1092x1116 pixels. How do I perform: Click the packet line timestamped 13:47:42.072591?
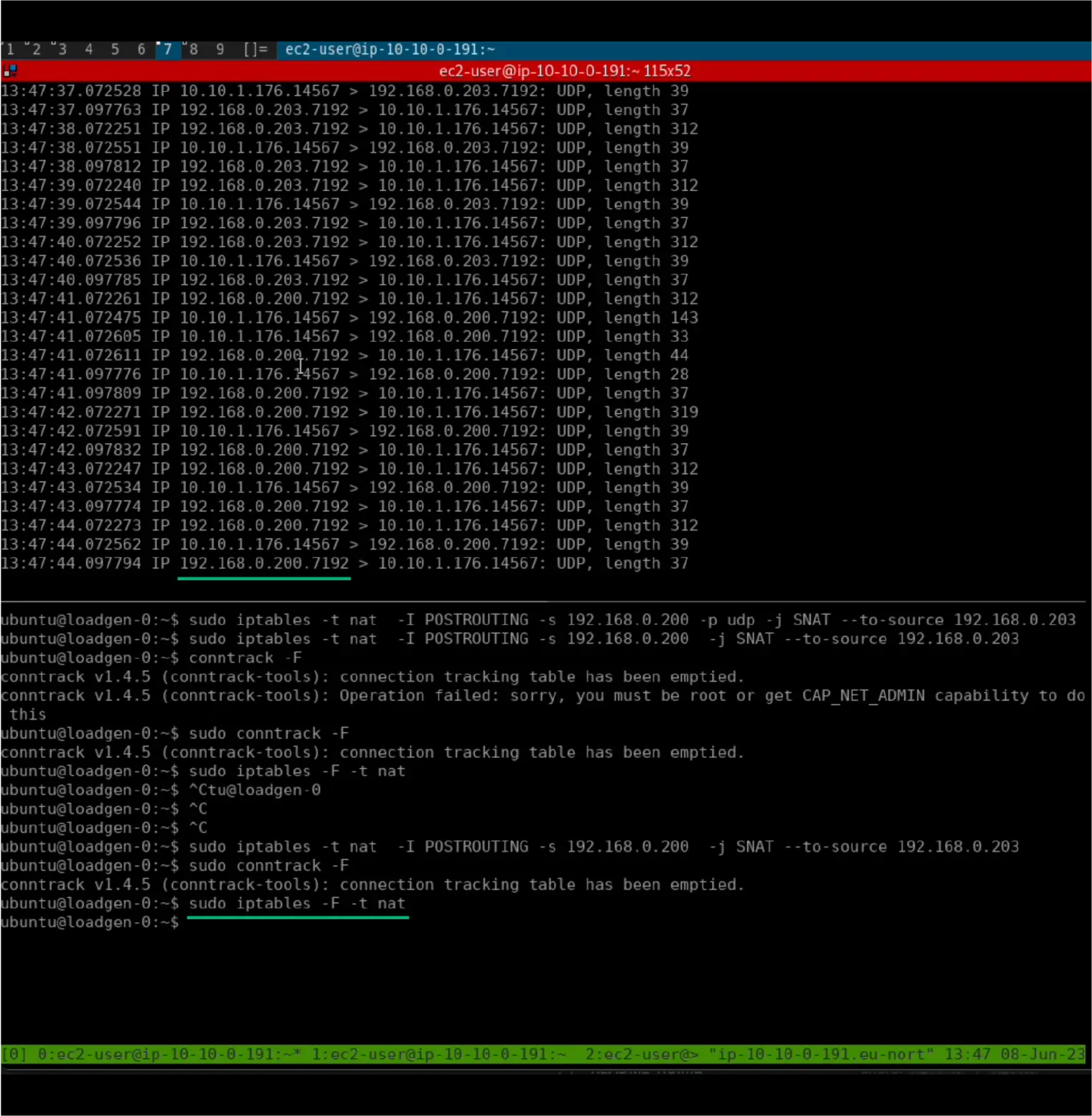click(x=345, y=431)
